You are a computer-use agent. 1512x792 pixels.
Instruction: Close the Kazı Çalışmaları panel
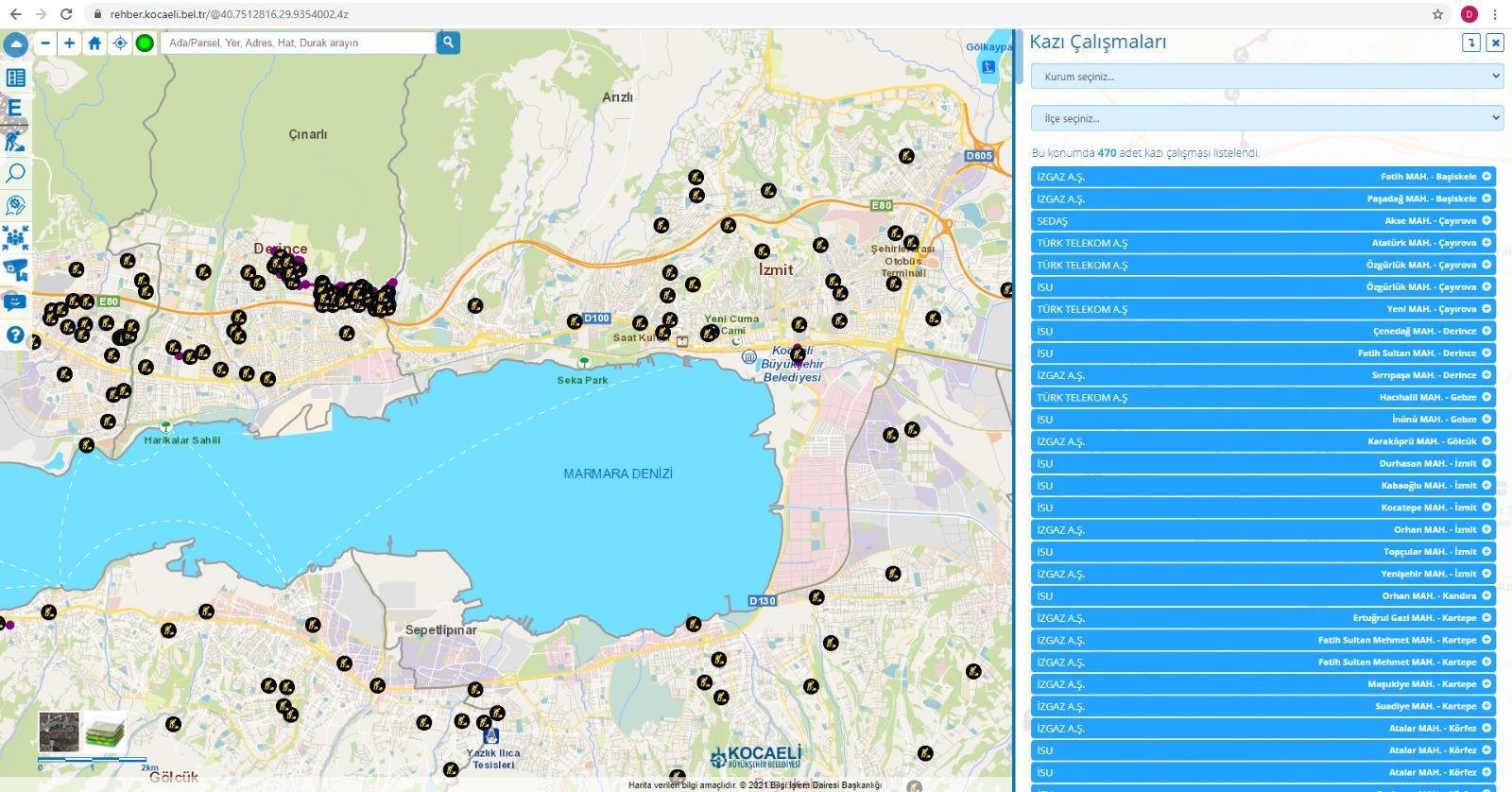point(1495,43)
